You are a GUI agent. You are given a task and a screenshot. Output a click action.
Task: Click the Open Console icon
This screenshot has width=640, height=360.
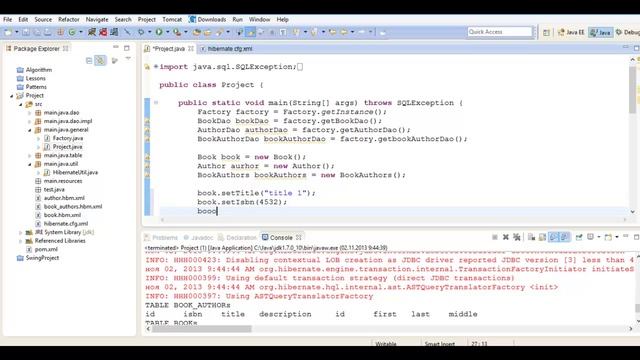point(608,237)
